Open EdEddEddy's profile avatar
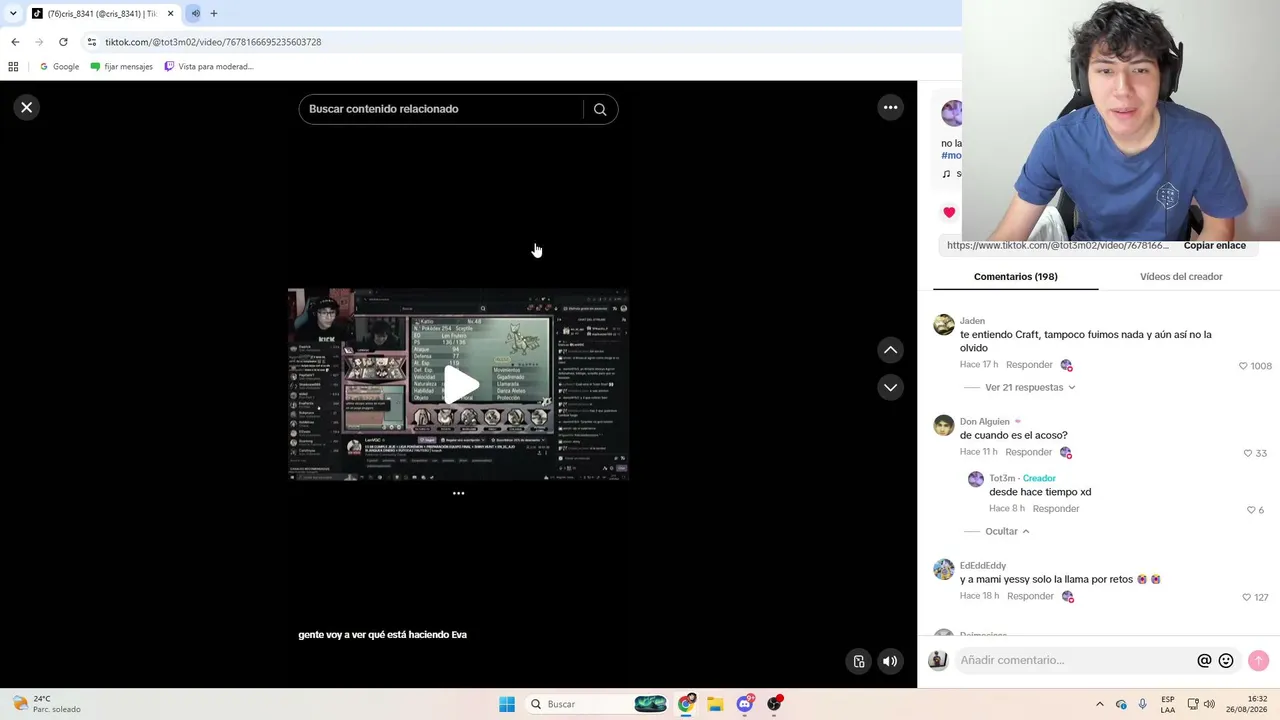 tap(944, 569)
